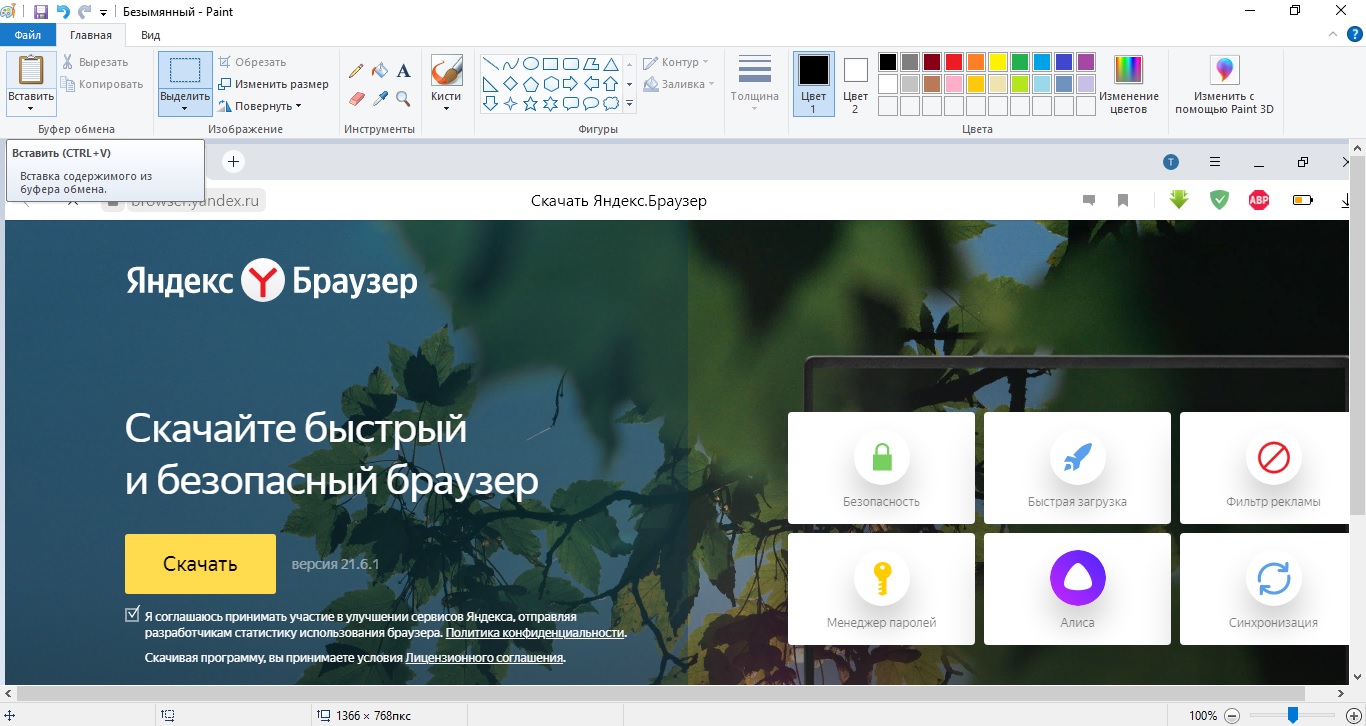This screenshot has height=726, width=1366.
Task: Toggle the Color 1 selector
Action: [x=813, y=84]
